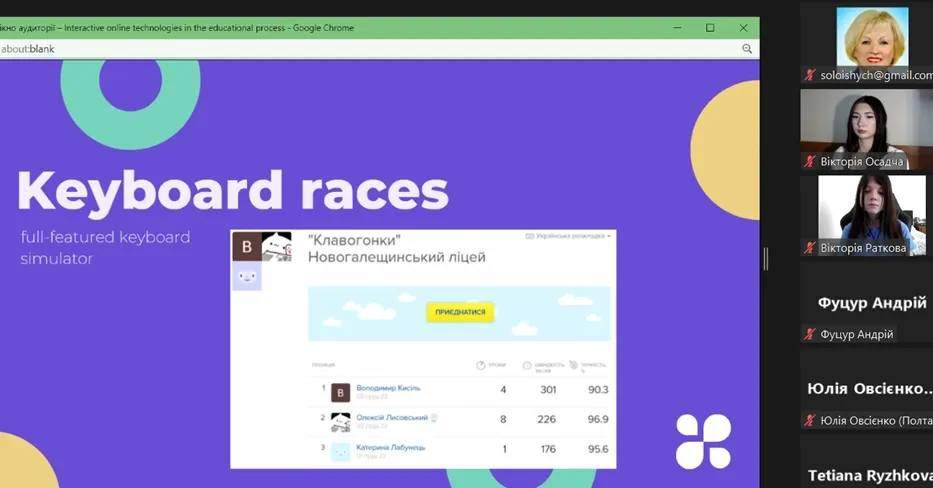Viewport: 933px width, 488px height.
Task: Select the Tetiana Ryzhkova participant tile
Action: [866, 475]
